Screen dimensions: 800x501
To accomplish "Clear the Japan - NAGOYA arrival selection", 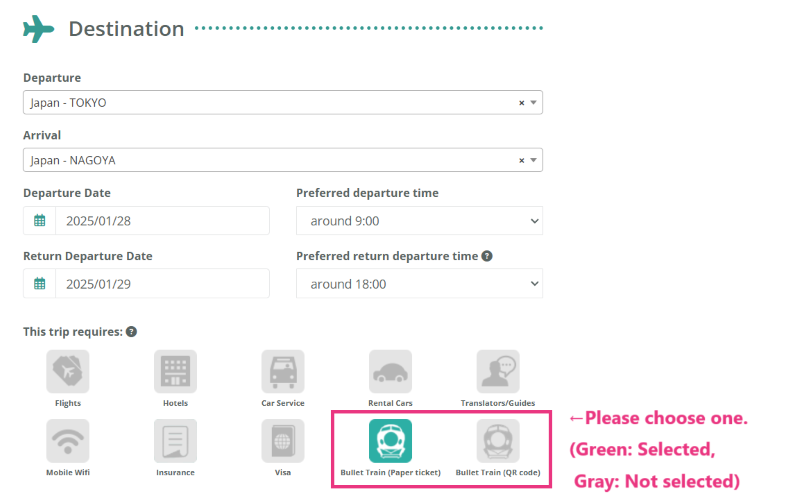I will pyautogui.click(x=521, y=160).
